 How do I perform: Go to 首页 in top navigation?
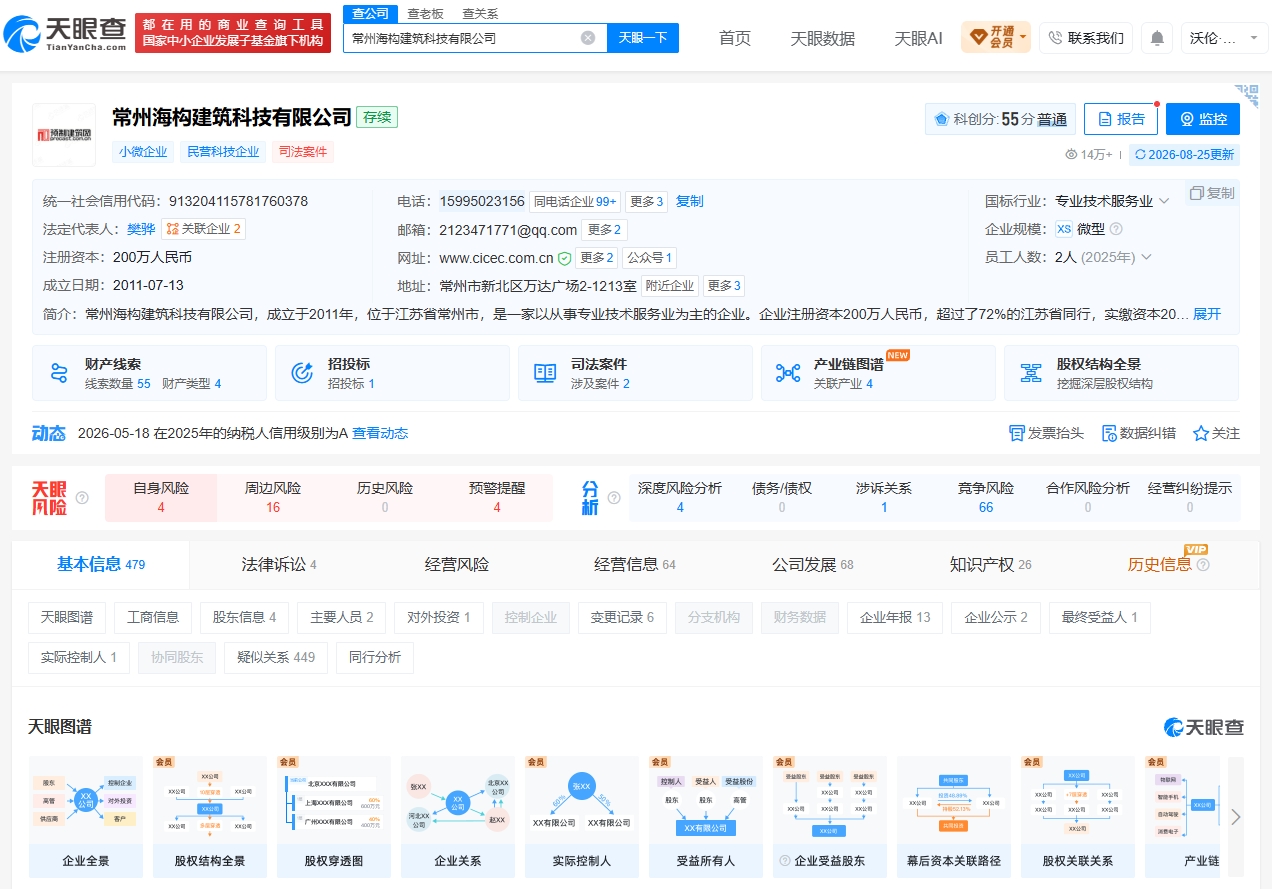coord(735,38)
